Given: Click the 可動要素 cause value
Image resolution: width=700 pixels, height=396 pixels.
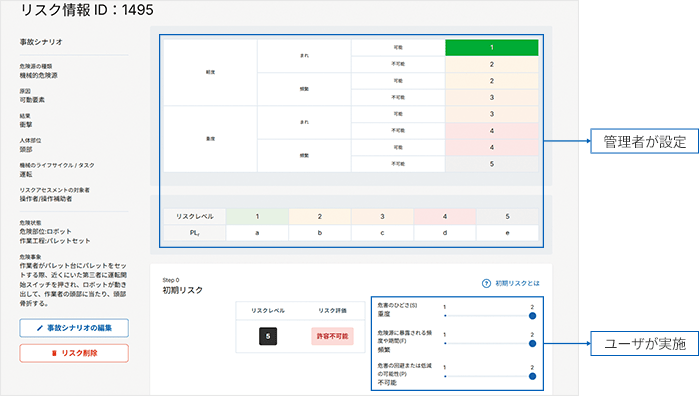Looking at the screenshot, I should [32, 100].
